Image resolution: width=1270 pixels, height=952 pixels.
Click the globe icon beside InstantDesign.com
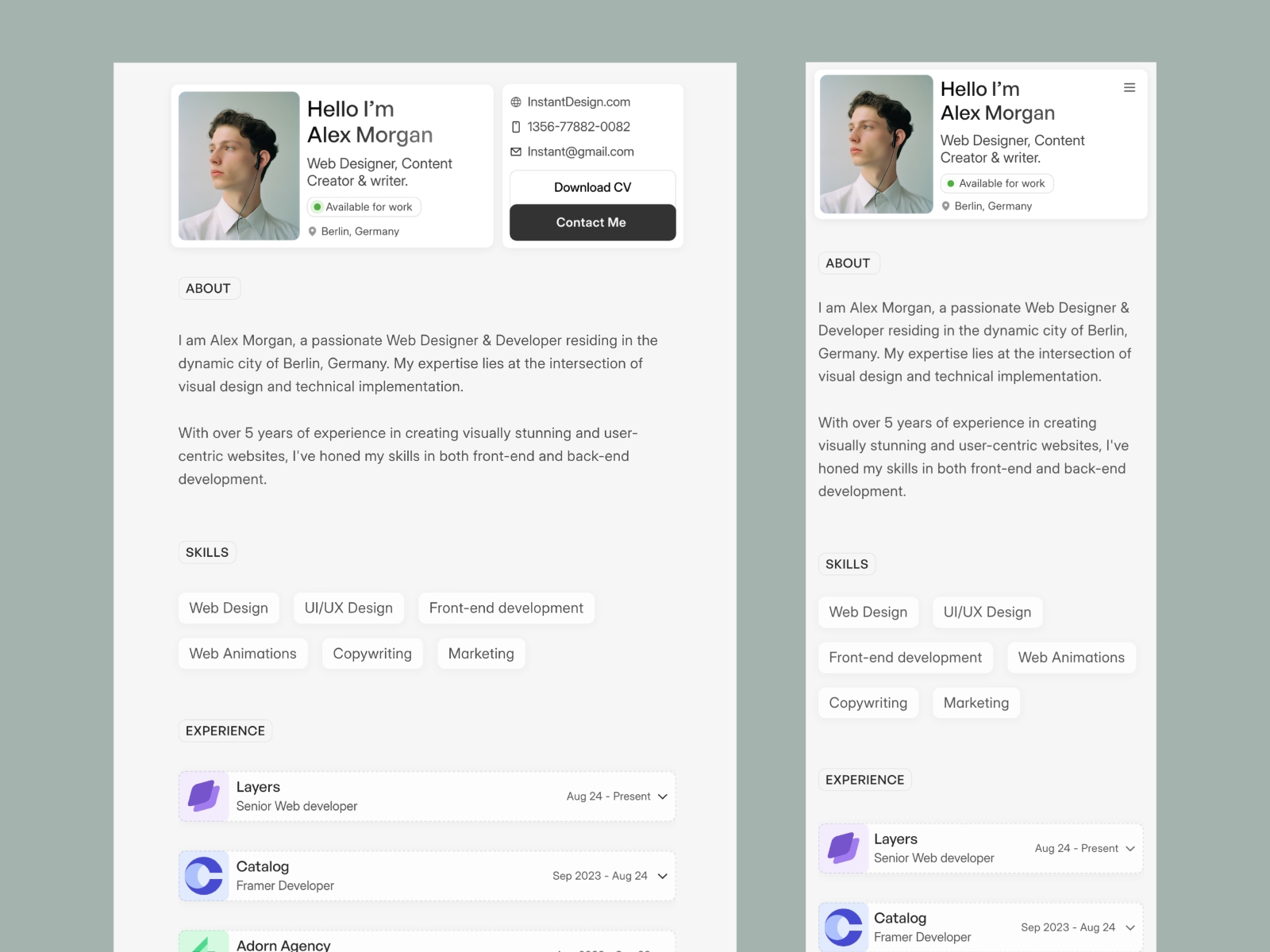tap(516, 102)
